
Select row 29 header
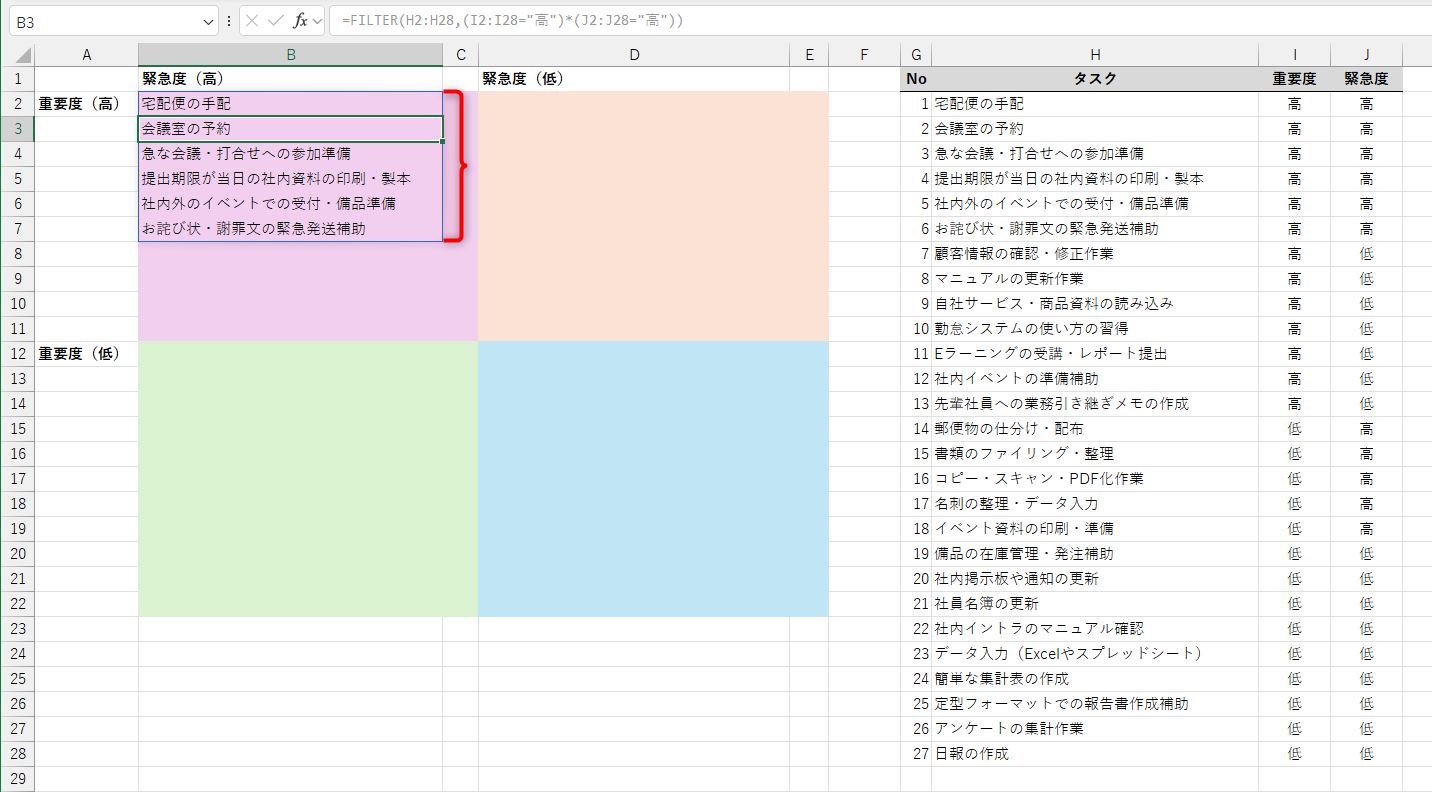tap(17, 779)
